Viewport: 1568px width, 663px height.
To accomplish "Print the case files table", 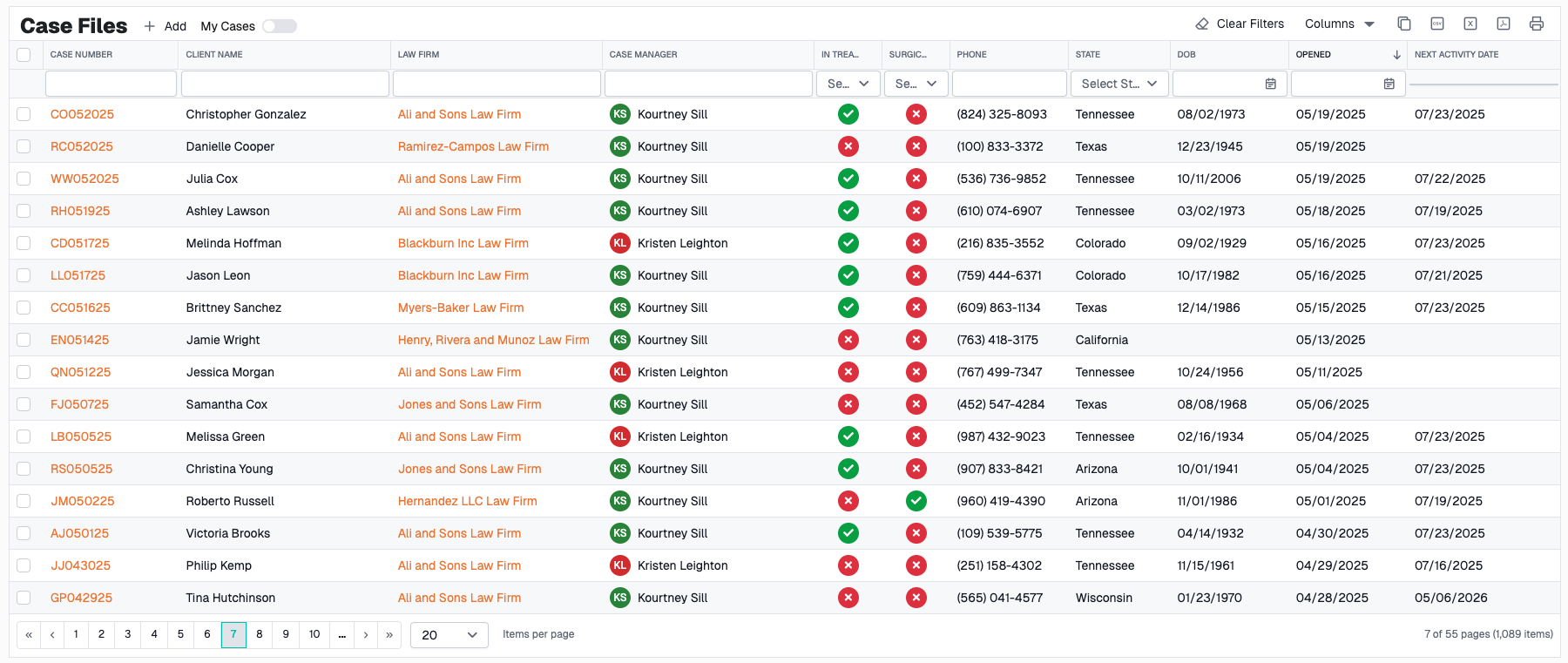I will pos(1537,24).
